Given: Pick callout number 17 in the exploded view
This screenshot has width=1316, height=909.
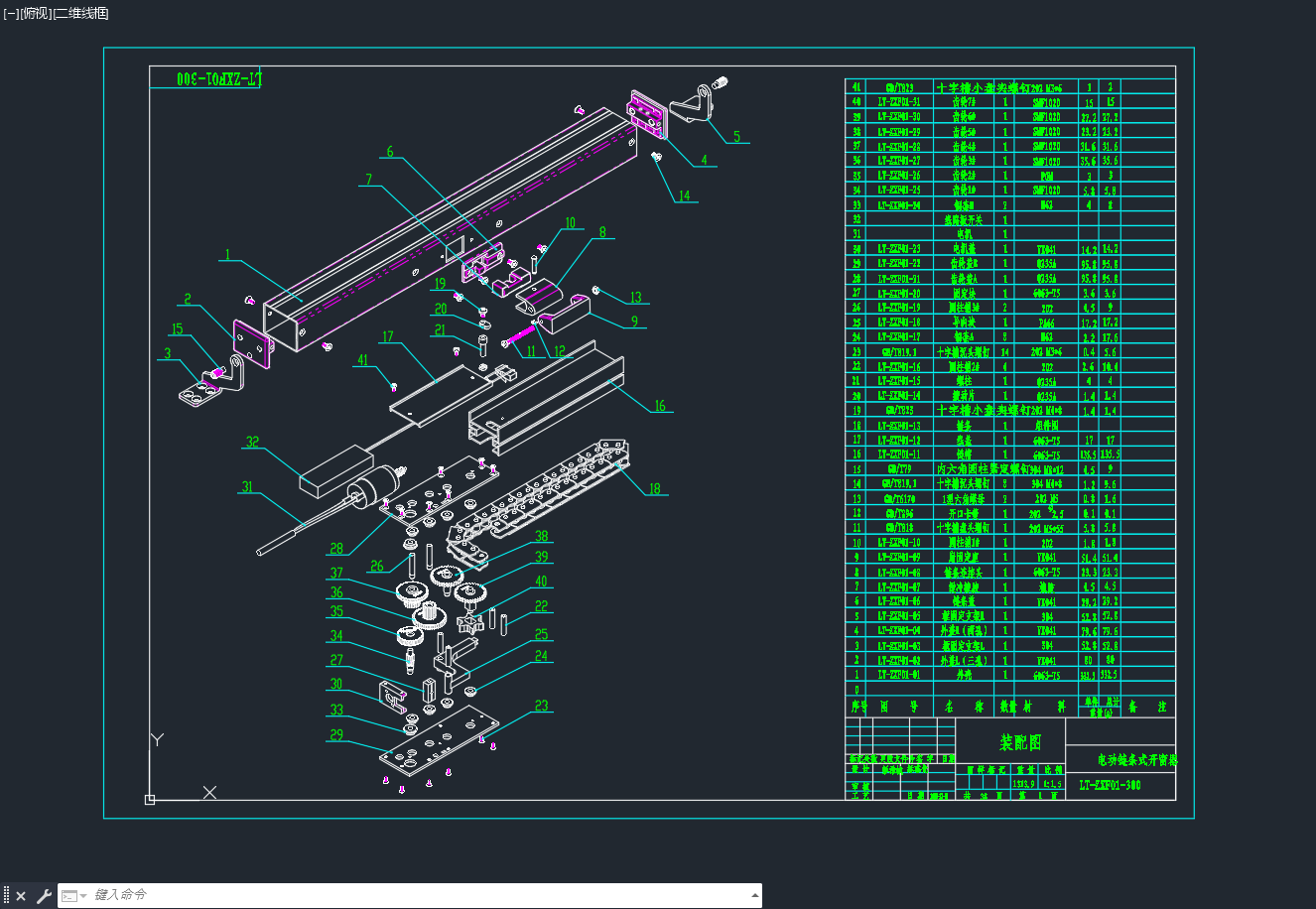Looking at the screenshot, I should (x=388, y=337).
